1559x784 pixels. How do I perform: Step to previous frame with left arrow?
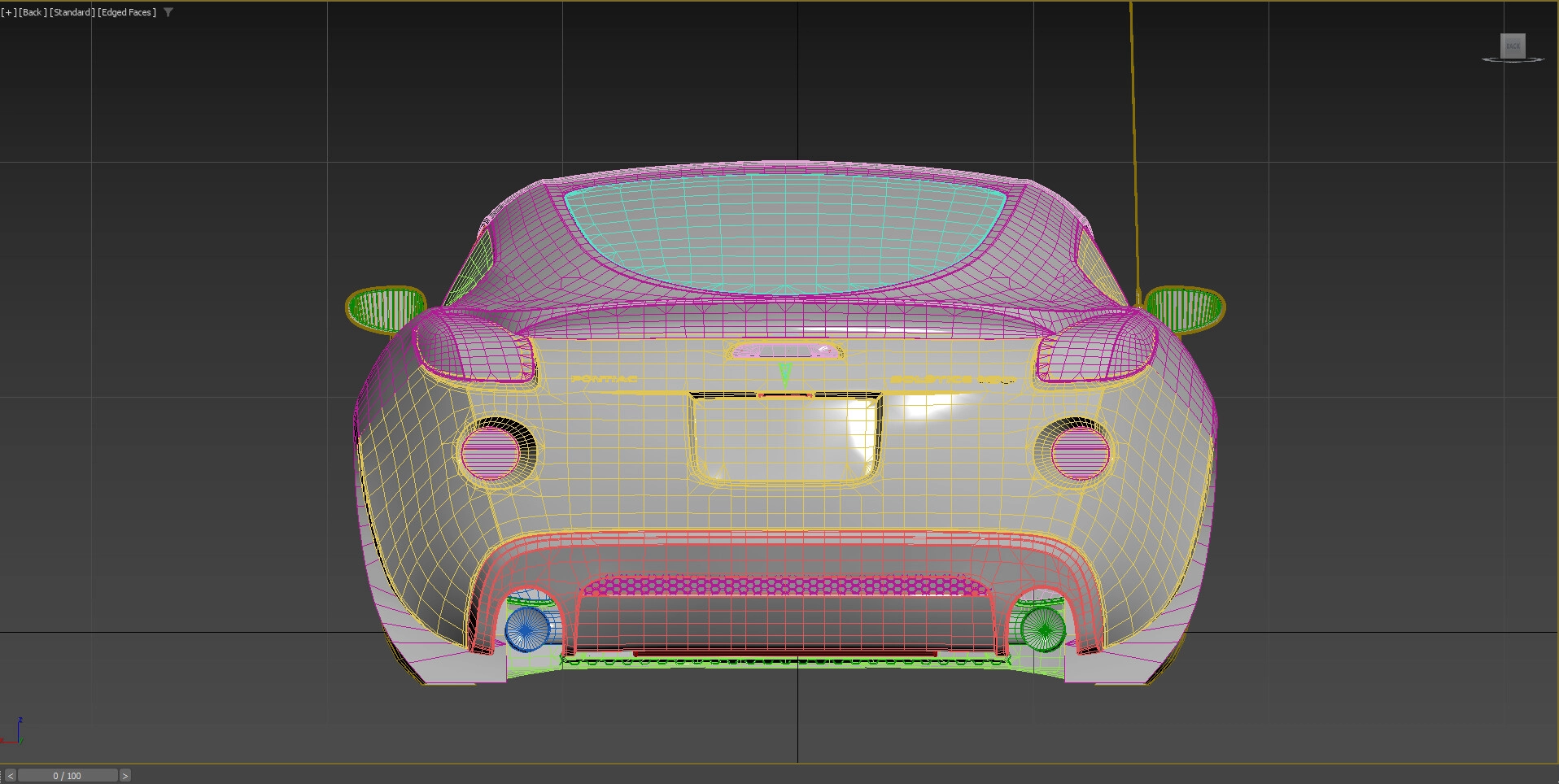pos(10,776)
